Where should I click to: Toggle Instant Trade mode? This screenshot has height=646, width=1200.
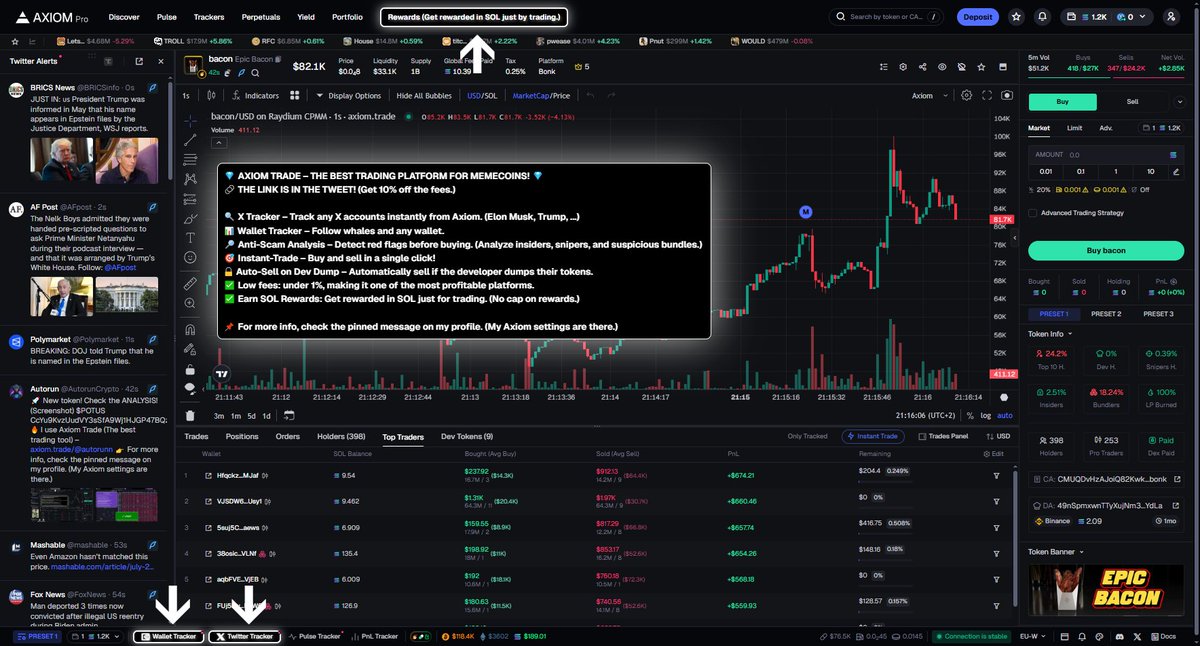coord(873,436)
